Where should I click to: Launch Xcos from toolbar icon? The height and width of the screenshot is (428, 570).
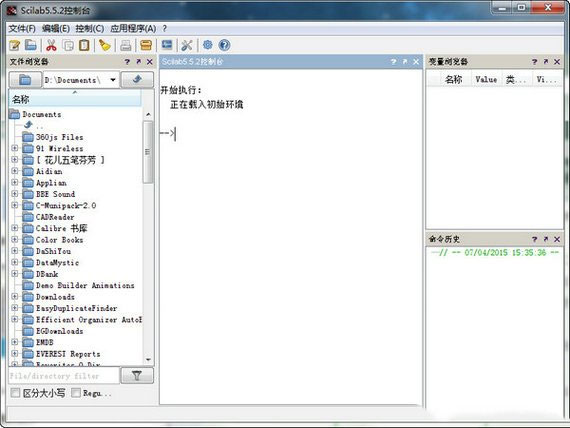pos(167,45)
